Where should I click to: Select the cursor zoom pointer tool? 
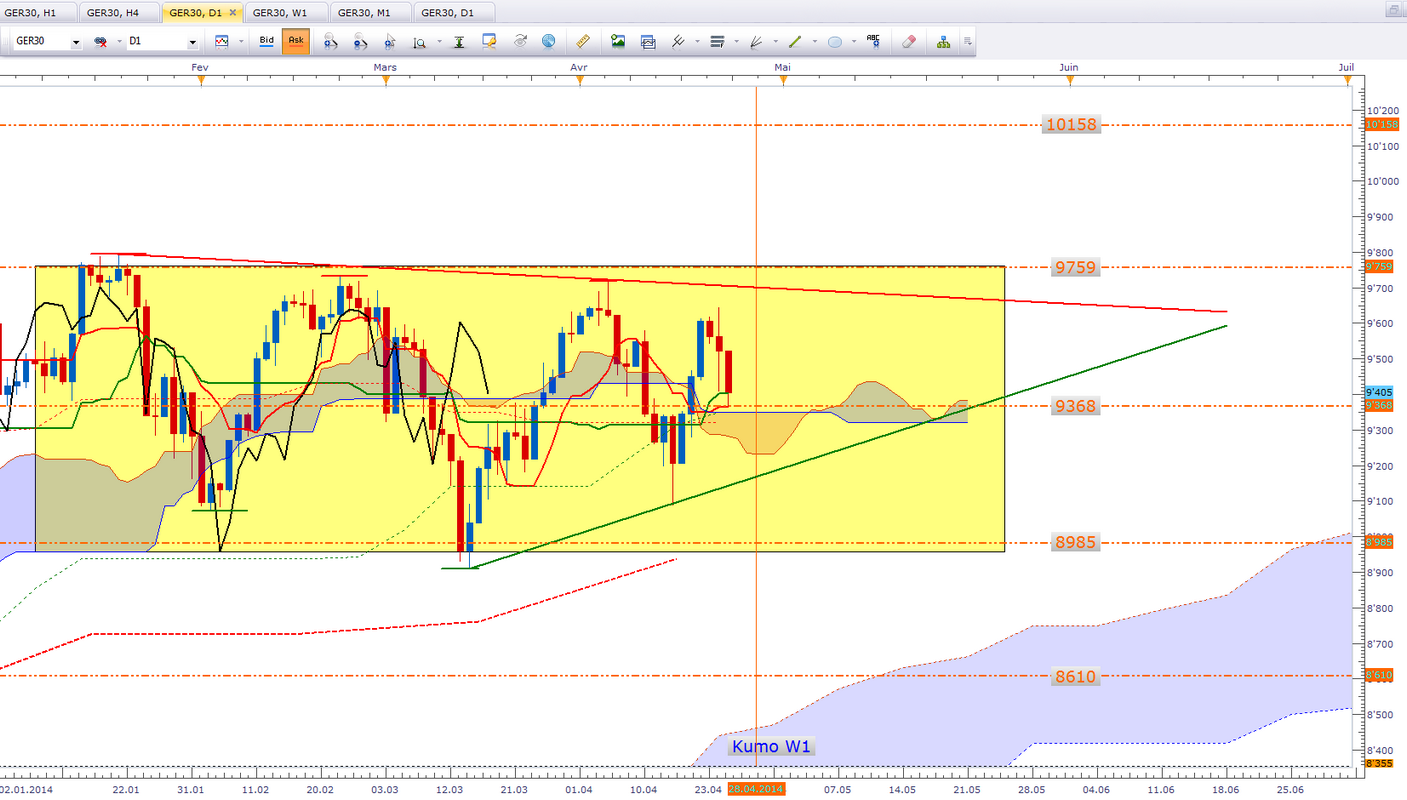pos(390,42)
